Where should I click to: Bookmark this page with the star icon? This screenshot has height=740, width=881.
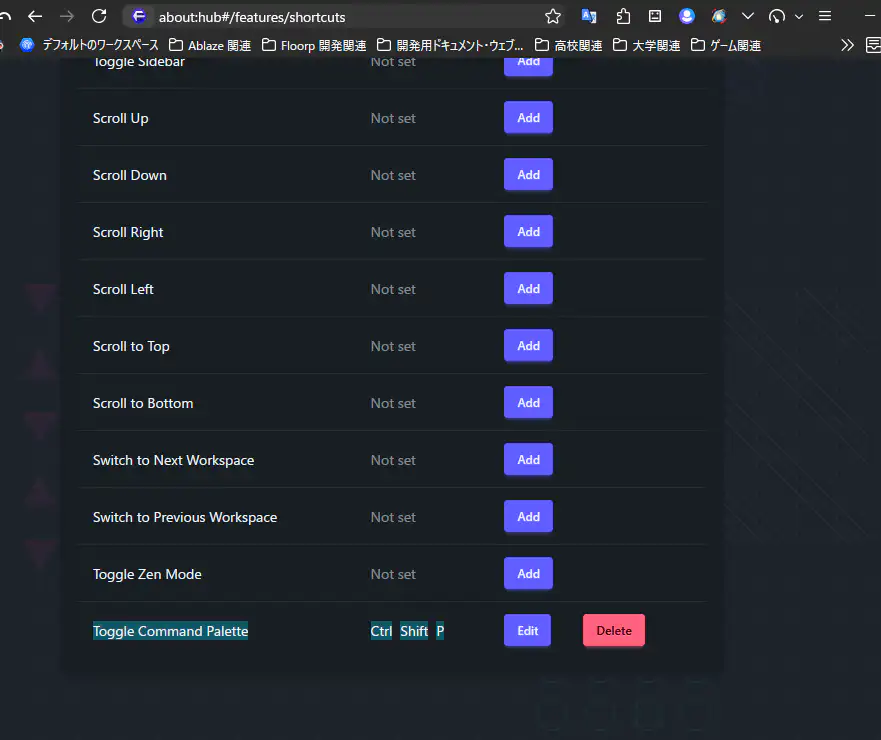tap(553, 17)
